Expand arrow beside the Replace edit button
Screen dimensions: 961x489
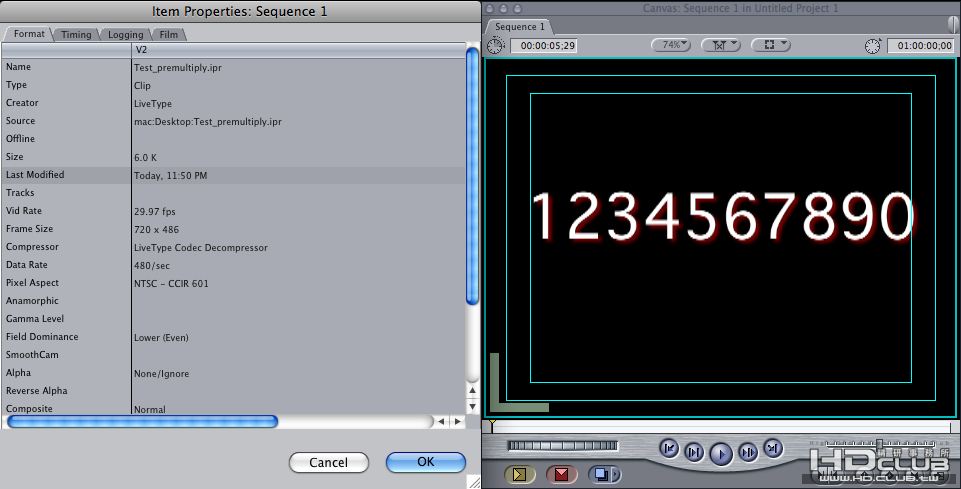[616, 474]
